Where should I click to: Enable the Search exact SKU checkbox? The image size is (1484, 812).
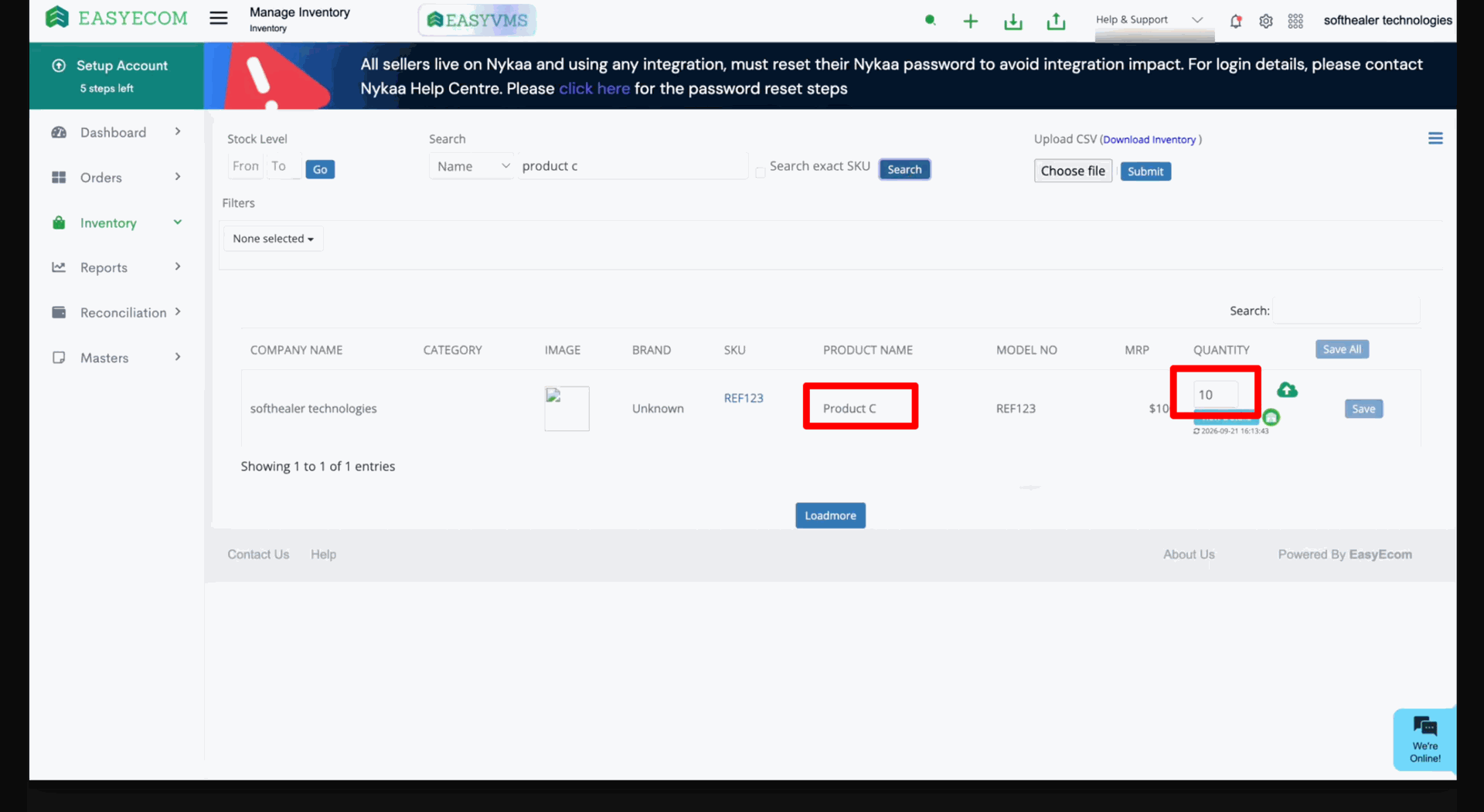[761, 172]
